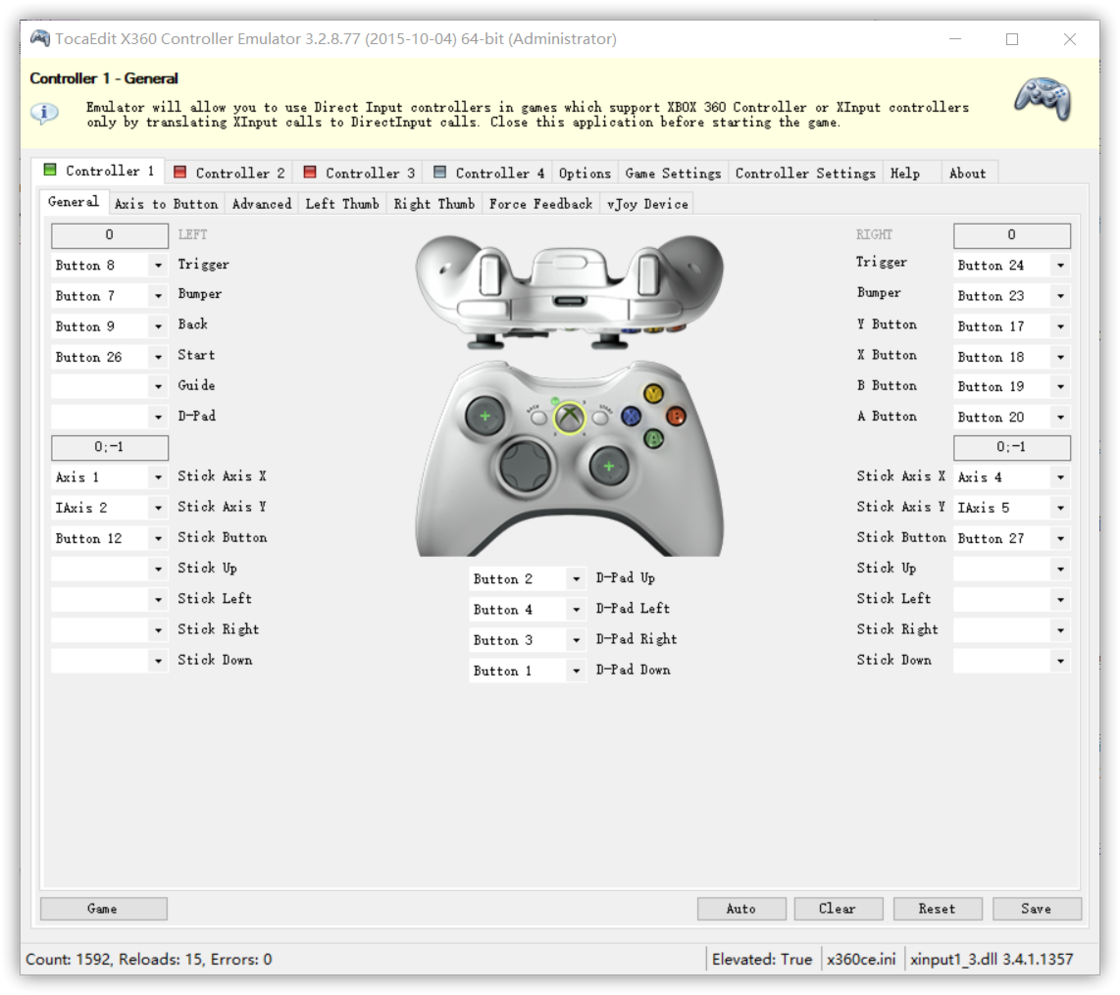Click the left thumbstick on controller image
Viewport: 1120px width, 995px height.
pos(485,414)
